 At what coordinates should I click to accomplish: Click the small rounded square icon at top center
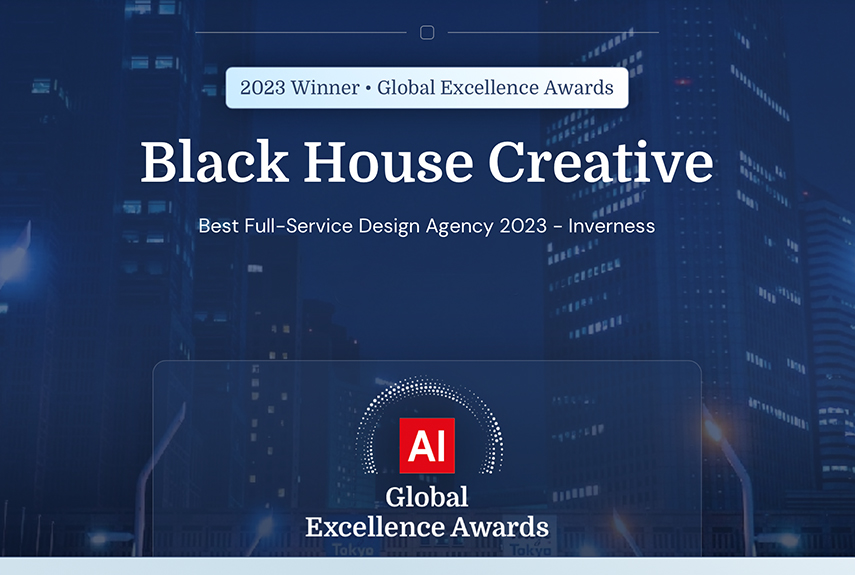pos(427,33)
